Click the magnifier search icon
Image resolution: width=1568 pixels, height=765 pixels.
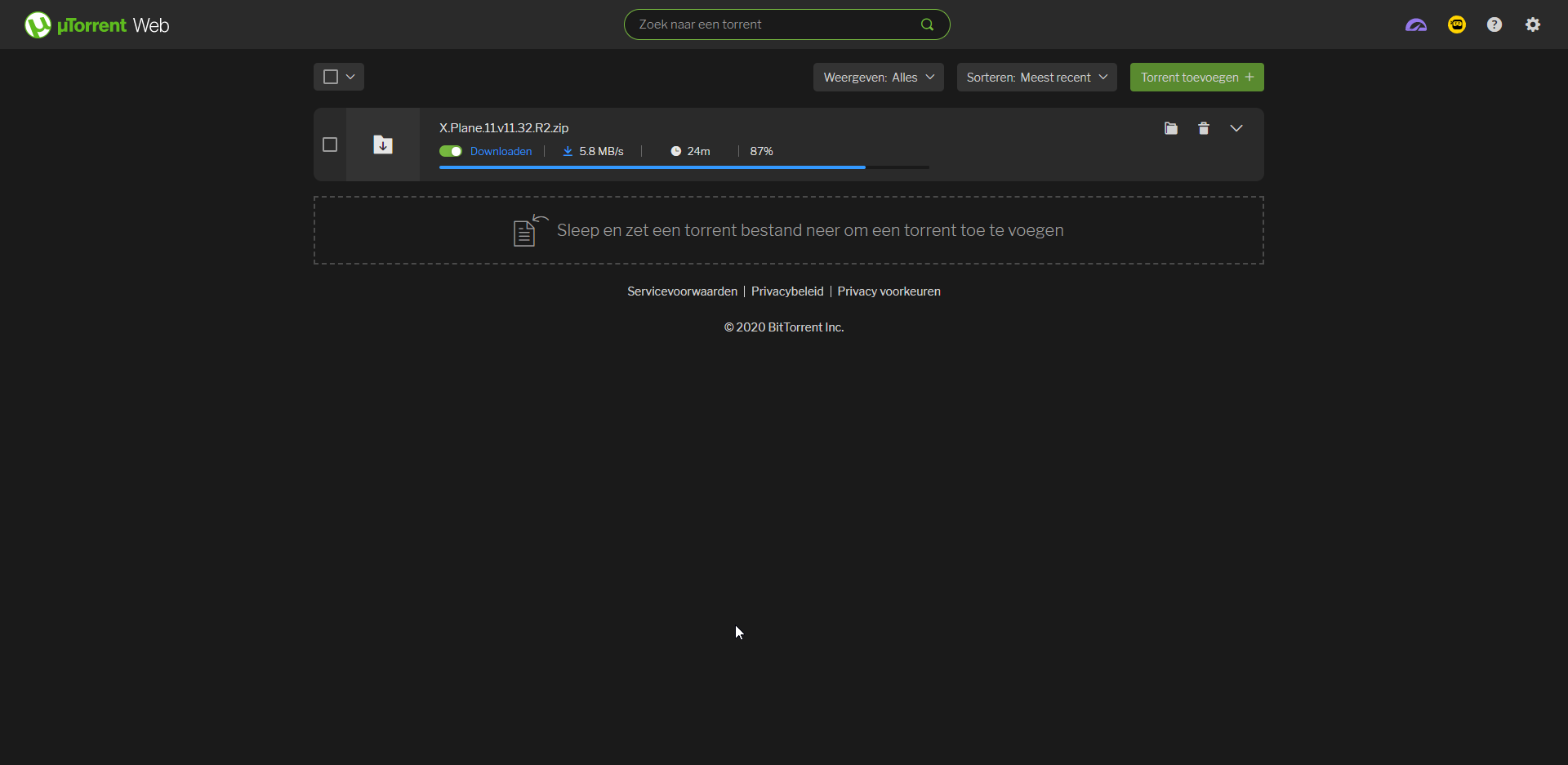[x=927, y=24]
